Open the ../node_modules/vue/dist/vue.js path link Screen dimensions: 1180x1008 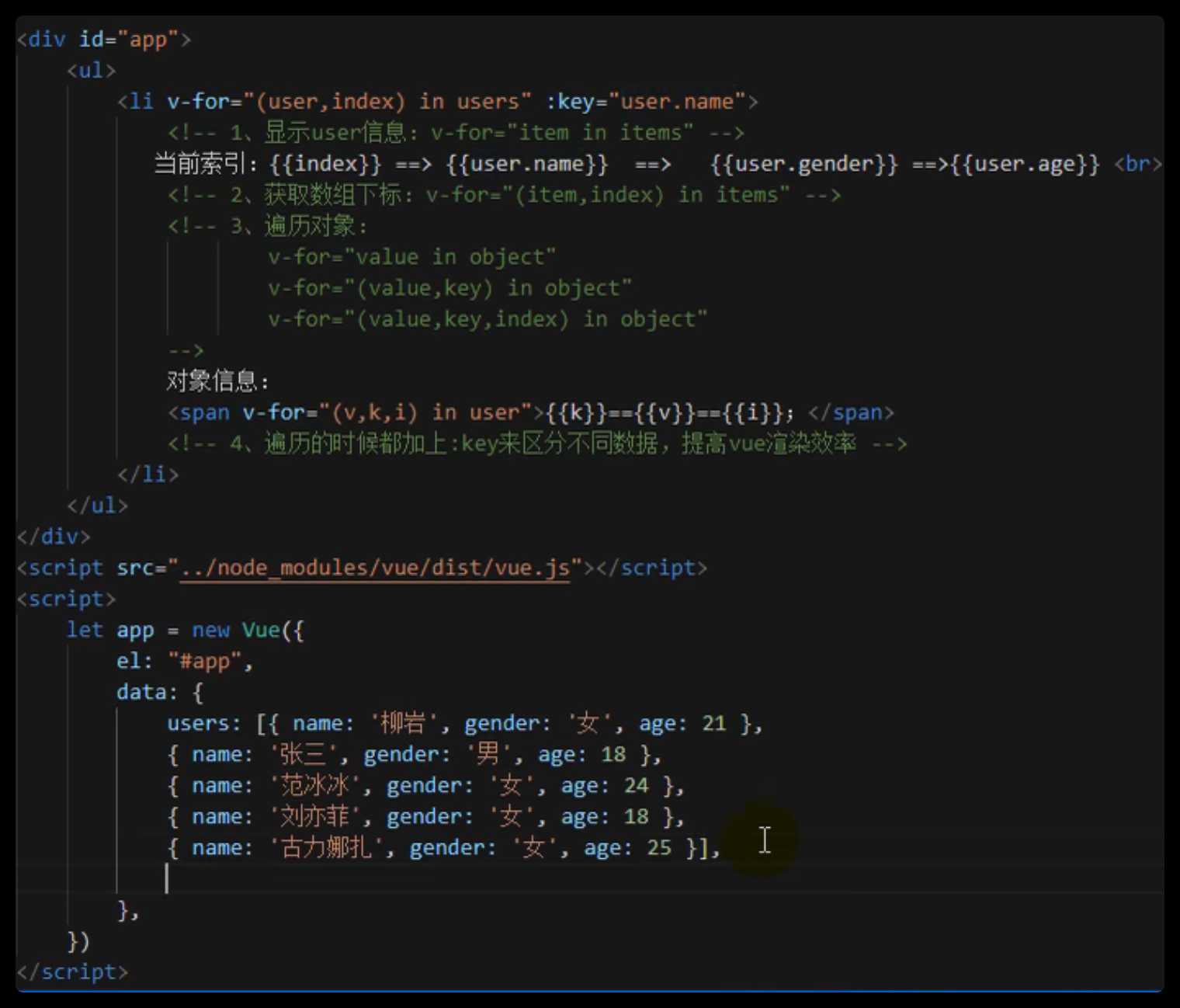point(374,568)
